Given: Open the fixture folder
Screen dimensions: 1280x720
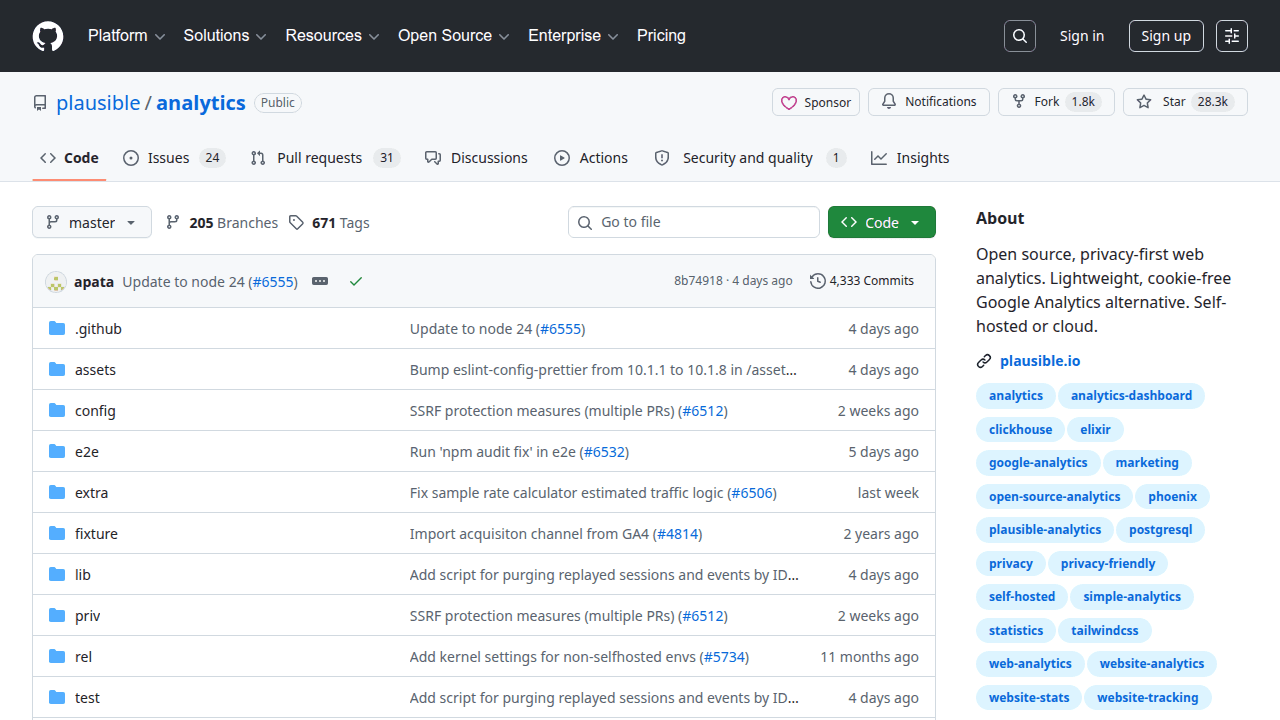Looking at the screenshot, I should (96, 534).
